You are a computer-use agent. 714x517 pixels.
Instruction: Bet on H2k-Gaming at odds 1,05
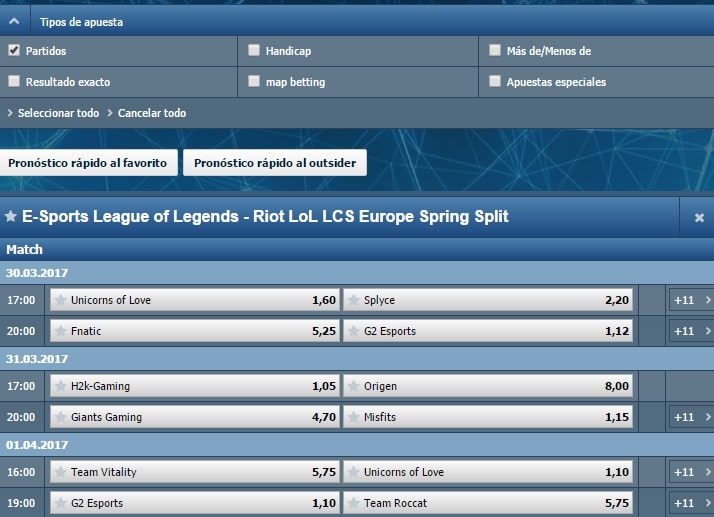click(195, 386)
